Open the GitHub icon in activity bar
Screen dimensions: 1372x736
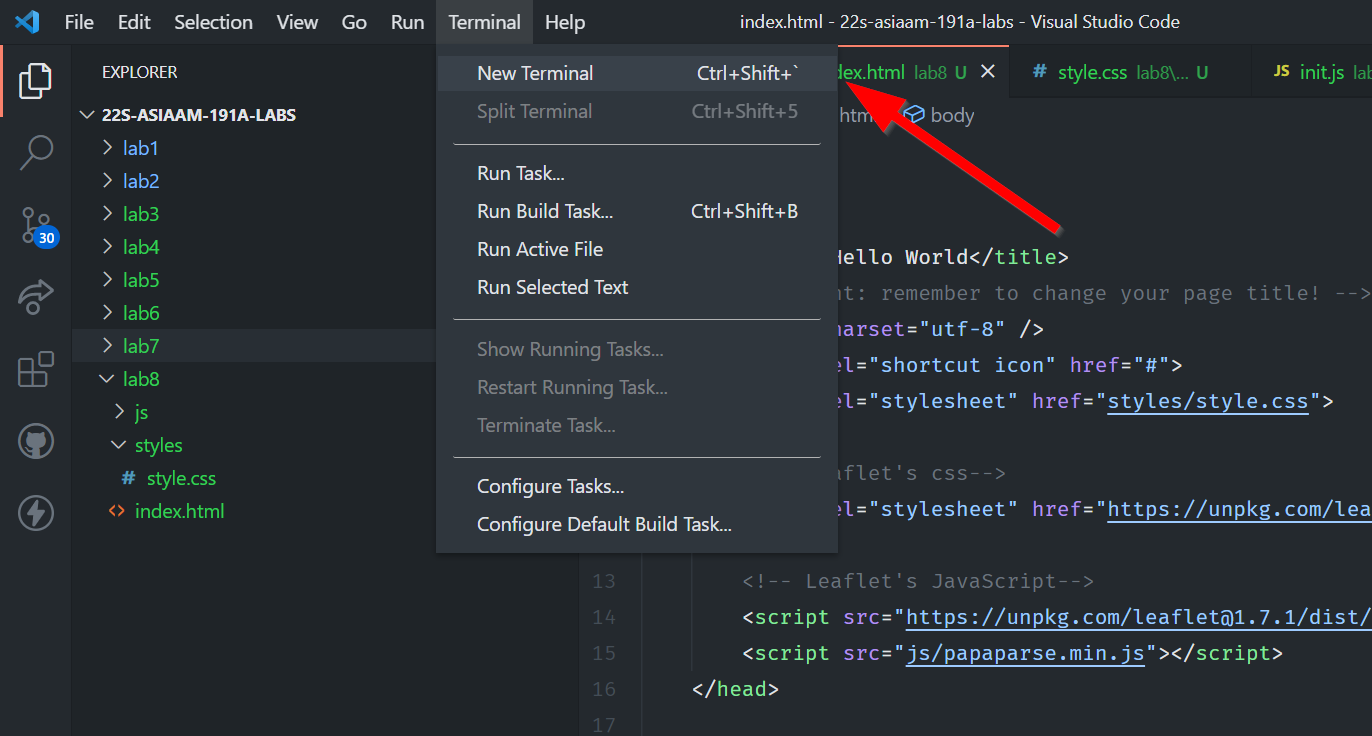[35, 441]
